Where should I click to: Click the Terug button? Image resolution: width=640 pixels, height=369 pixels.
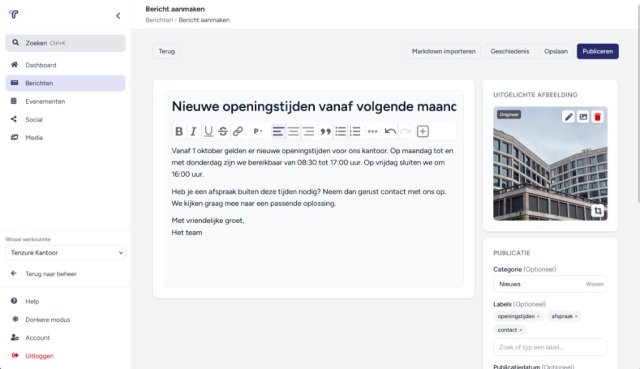point(167,51)
